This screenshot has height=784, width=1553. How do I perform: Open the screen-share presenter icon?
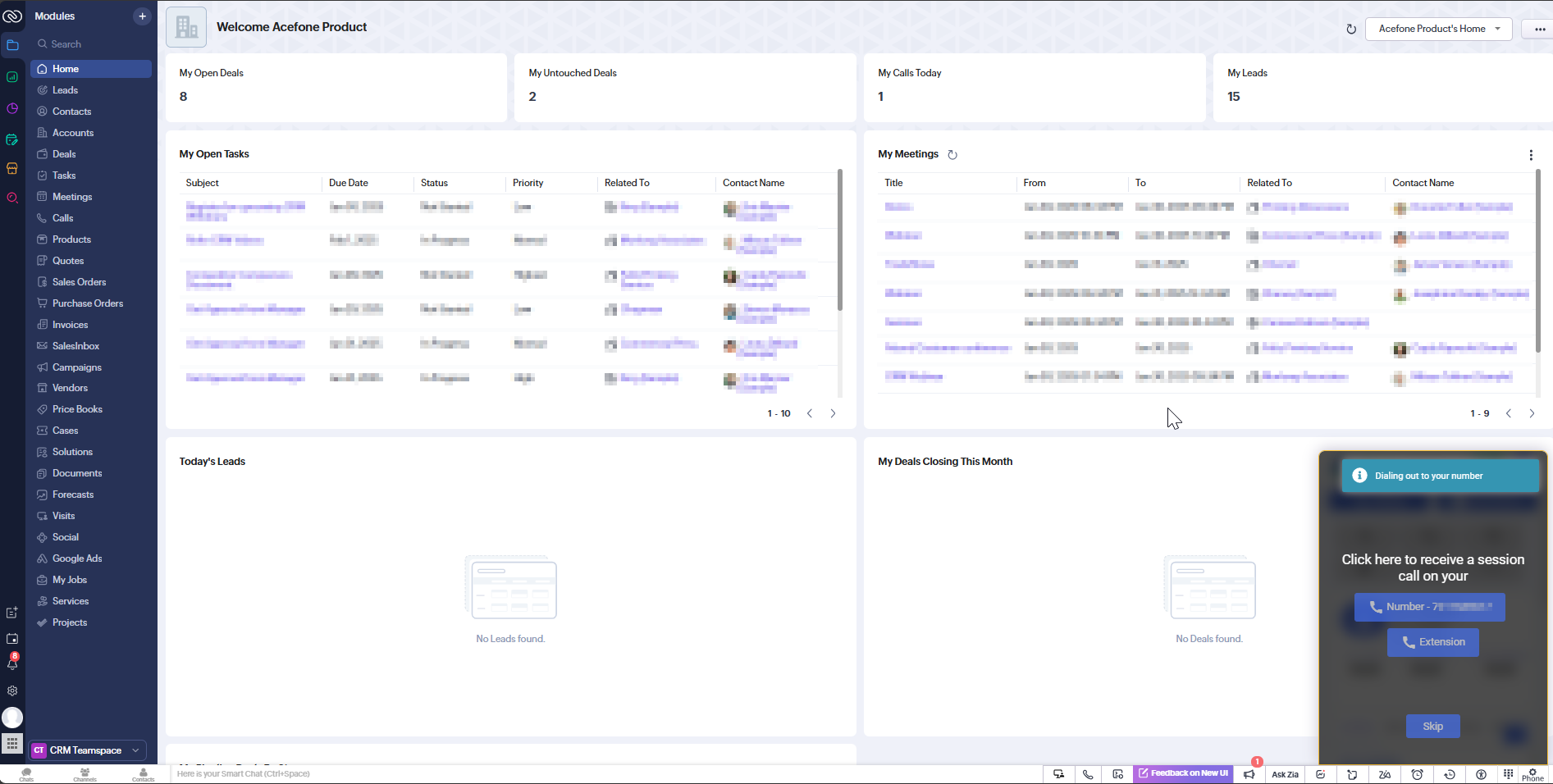coord(1059,774)
